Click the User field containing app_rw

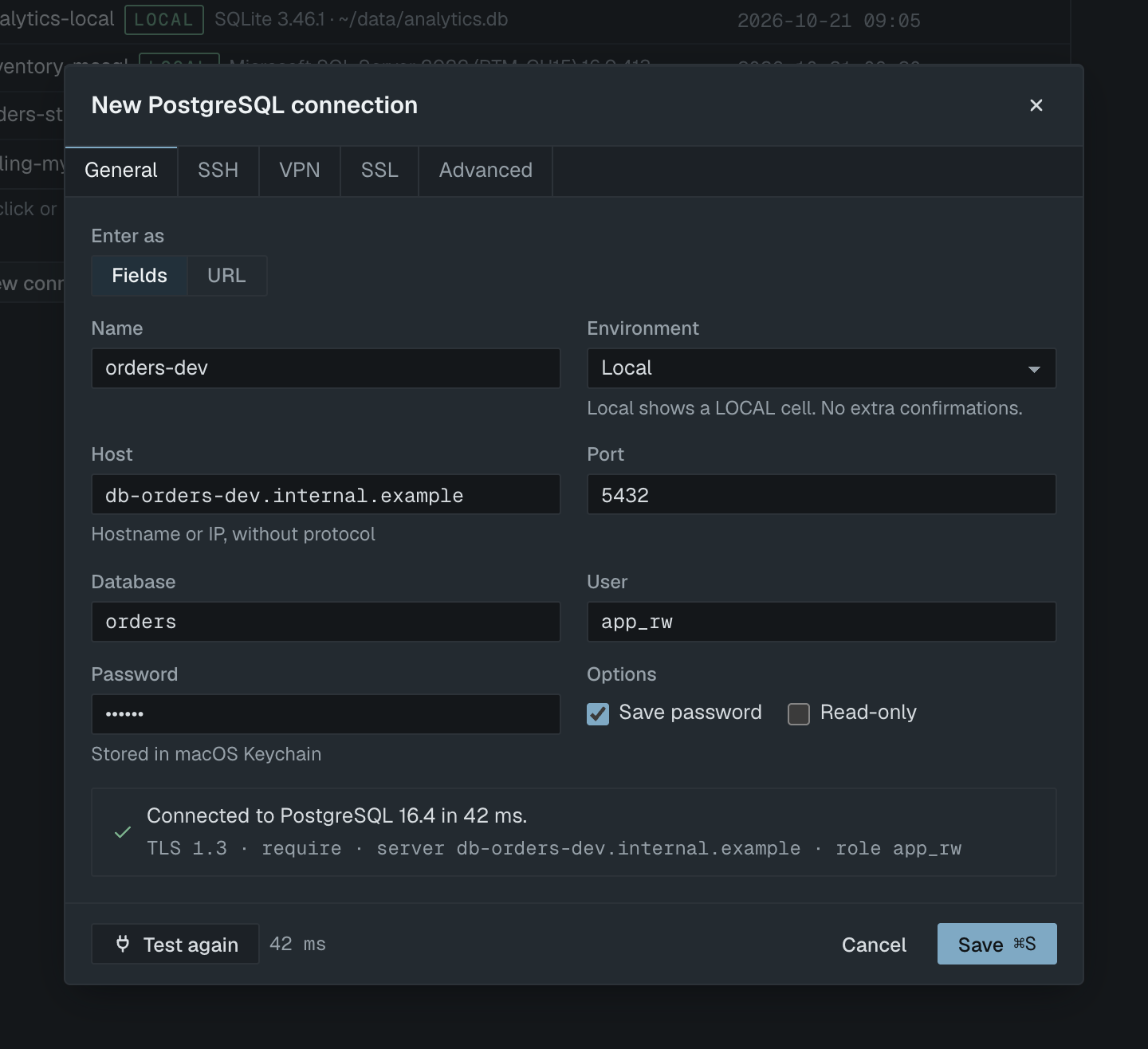pyautogui.click(x=821, y=622)
